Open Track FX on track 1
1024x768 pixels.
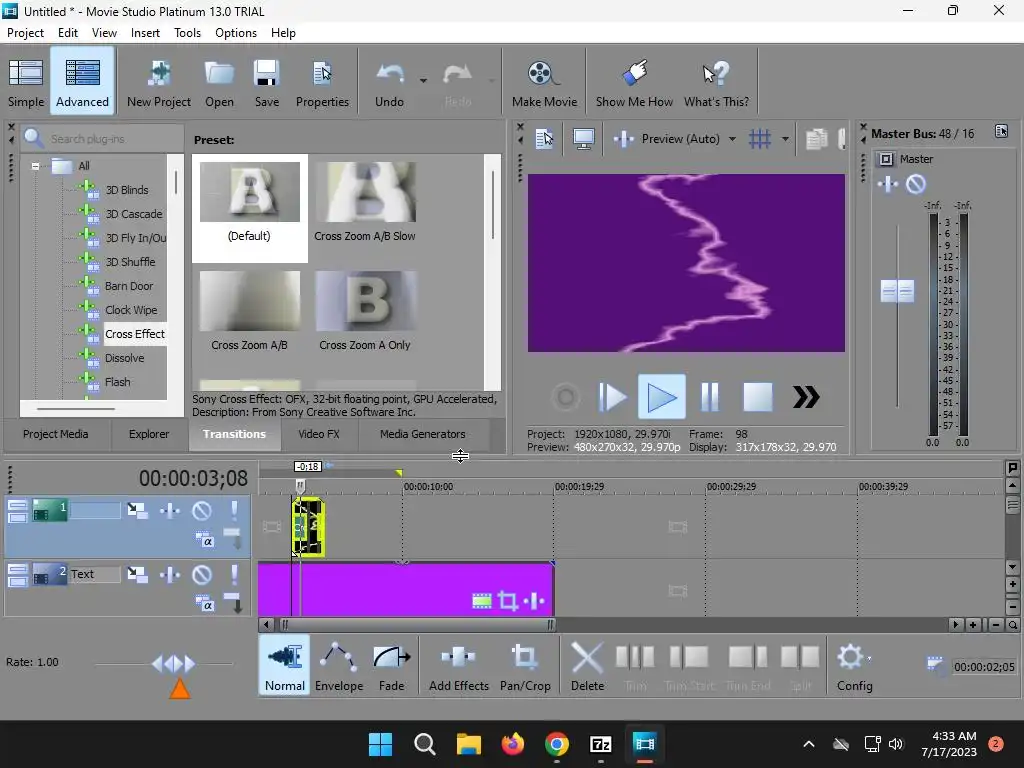point(170,510)
